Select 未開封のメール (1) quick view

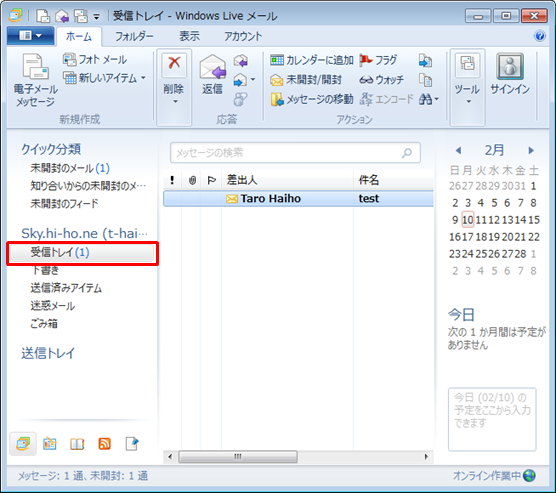(x=70, y=168)
